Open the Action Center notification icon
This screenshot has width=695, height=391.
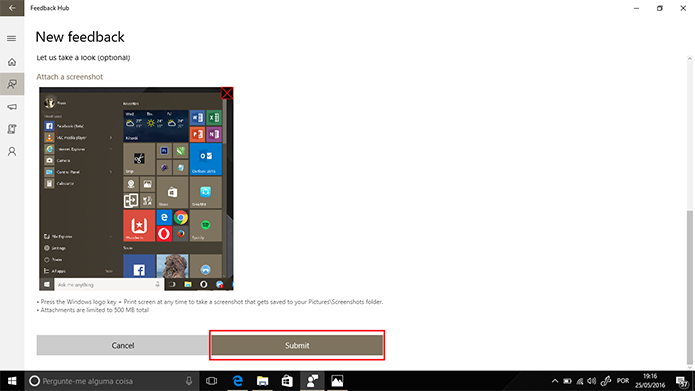682,381
